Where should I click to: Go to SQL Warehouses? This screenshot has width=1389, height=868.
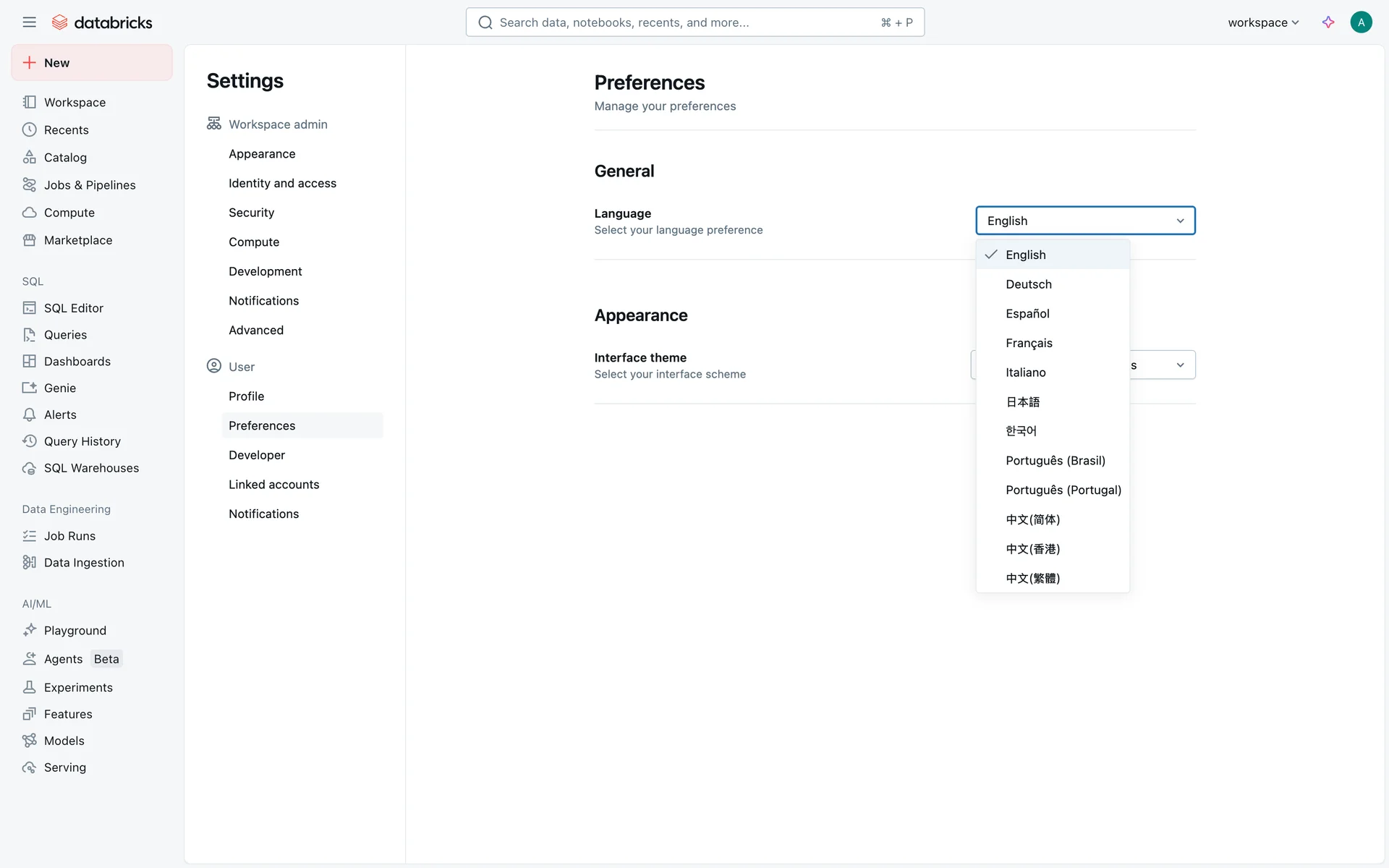coord(91,468)
